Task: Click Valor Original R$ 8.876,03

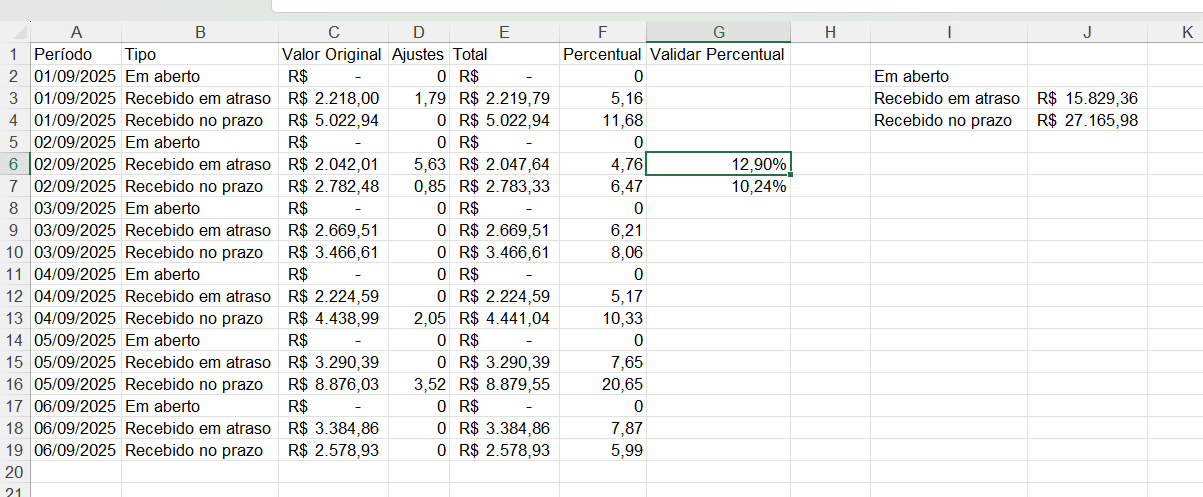Action: tap(333, 384)
